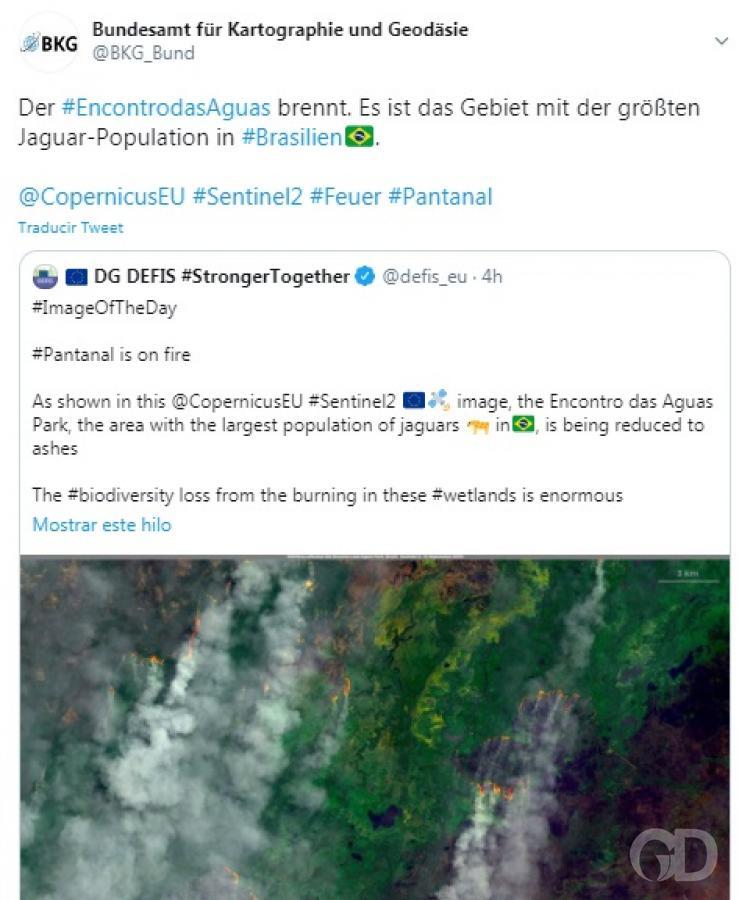Open the @defis_eu handle
The height and width of the screenshot is (900, 739).
[424, 277]
